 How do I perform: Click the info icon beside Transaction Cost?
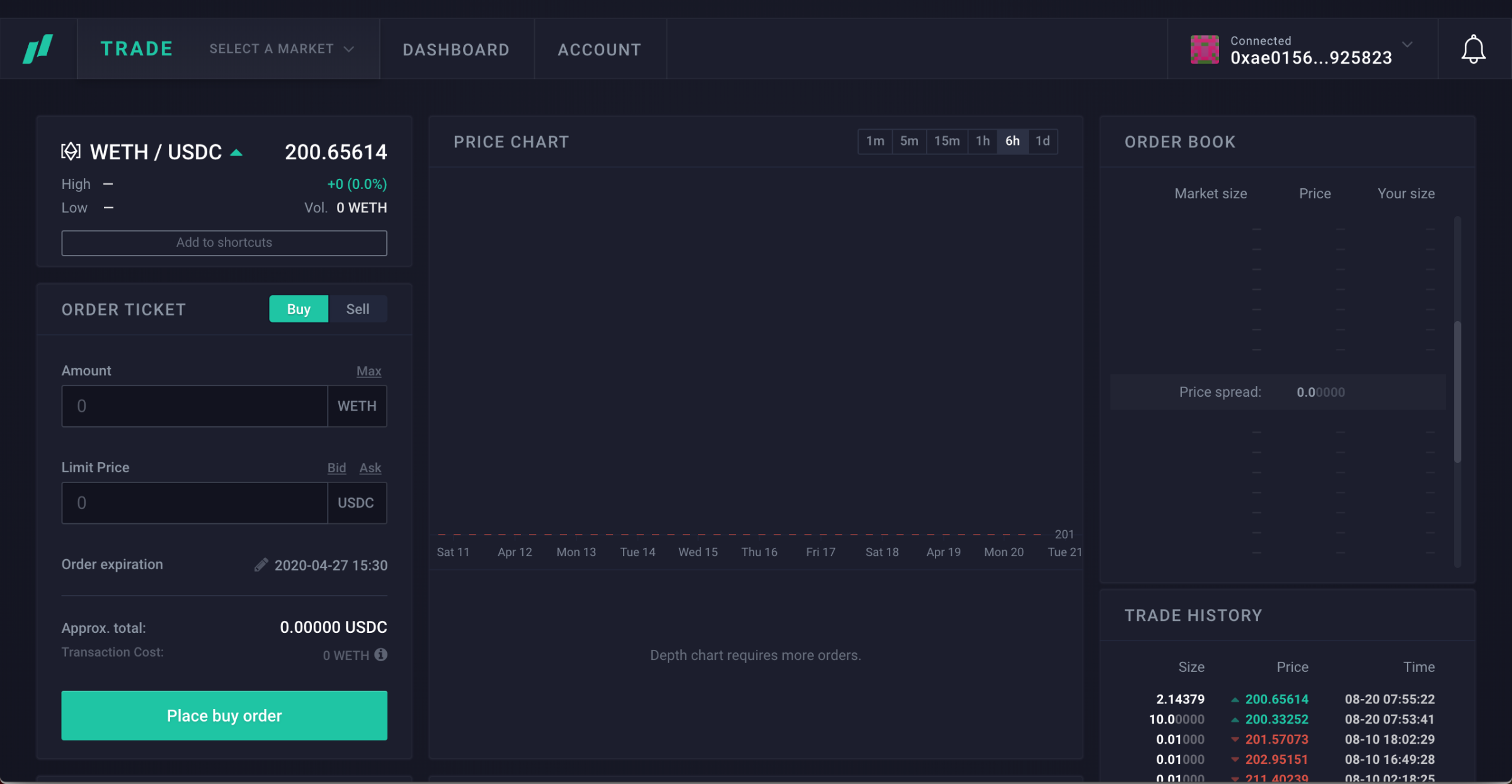381,655
